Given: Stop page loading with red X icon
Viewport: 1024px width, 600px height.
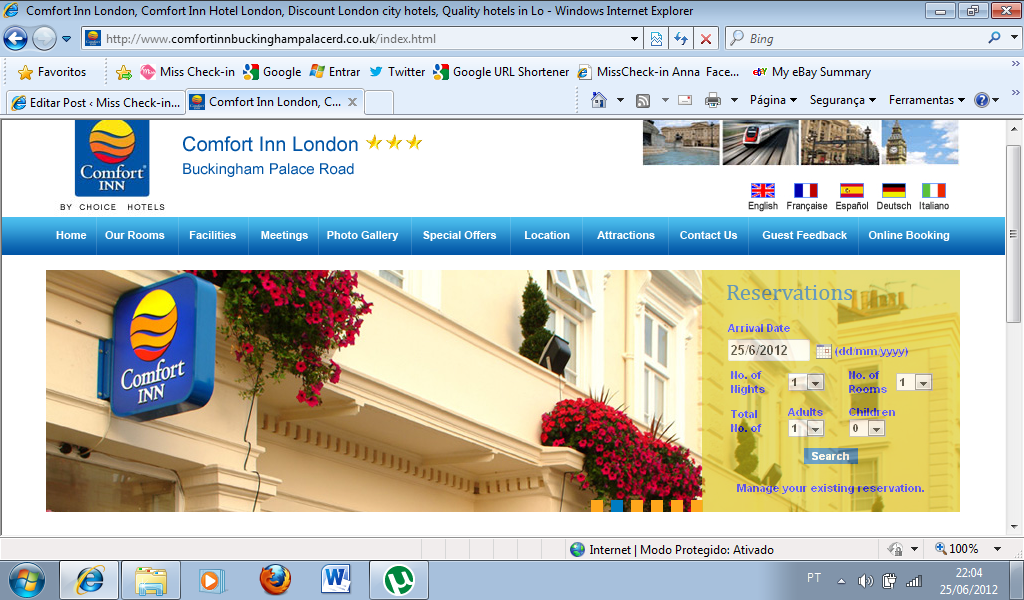Looking at the screenshot, I should coord(706,39).
